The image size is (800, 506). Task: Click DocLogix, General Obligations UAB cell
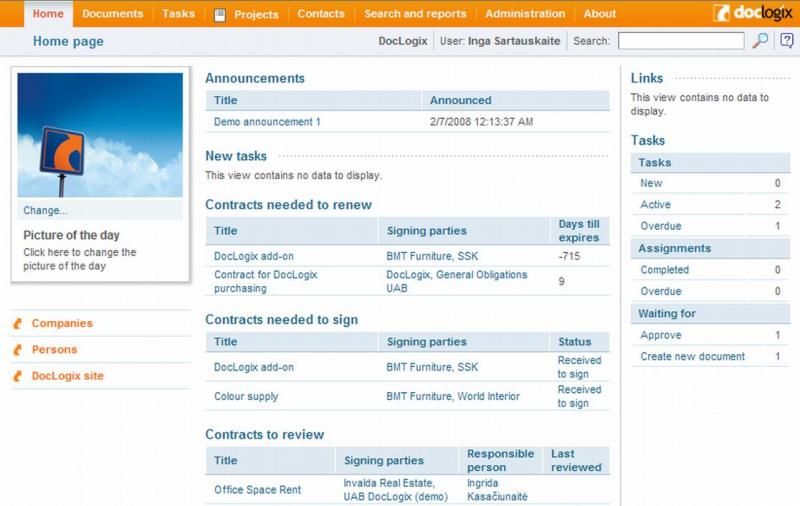[x=457, y=281]
